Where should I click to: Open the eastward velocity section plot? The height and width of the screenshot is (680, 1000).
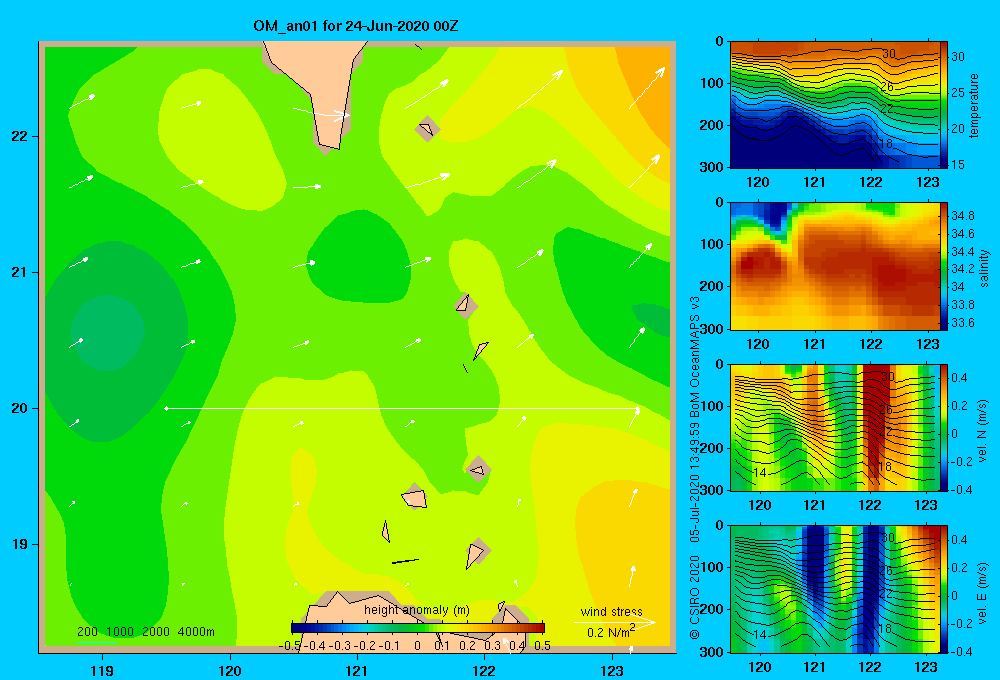pyautogui.click(x=835, y=589)
